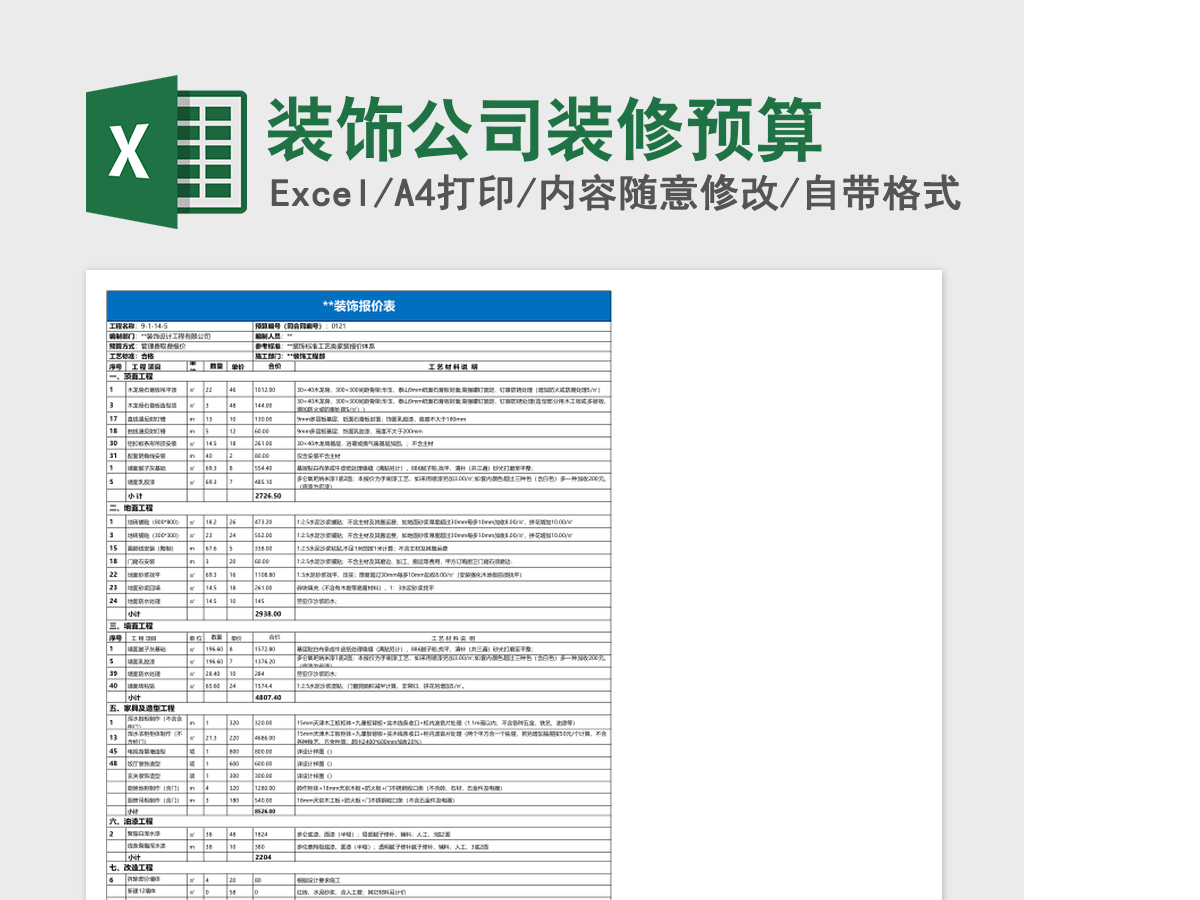Select the 2938.00 subtotal cell

[x=273, y=613]
